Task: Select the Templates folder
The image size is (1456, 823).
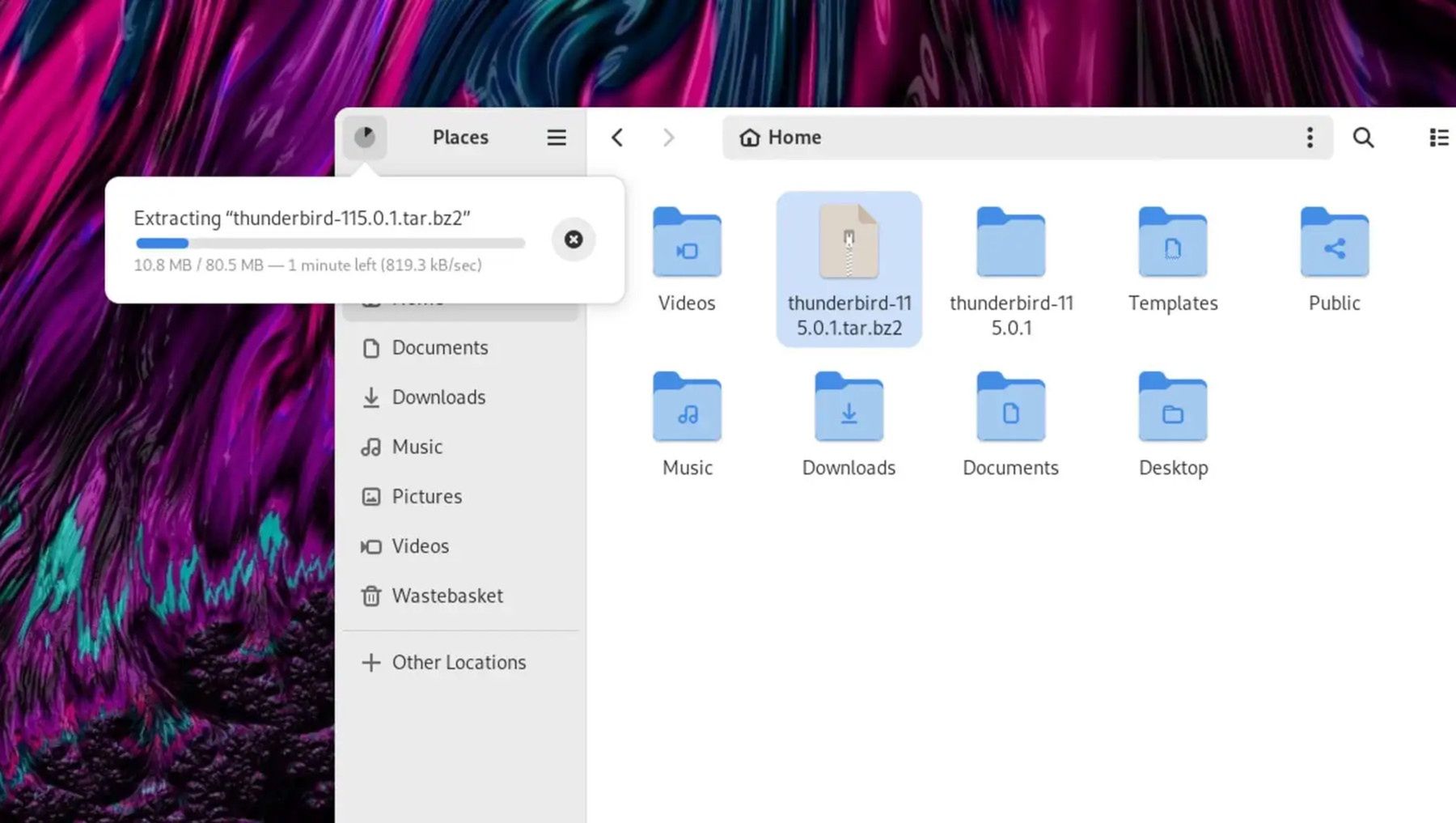Action: click(x=1172, y=244)
